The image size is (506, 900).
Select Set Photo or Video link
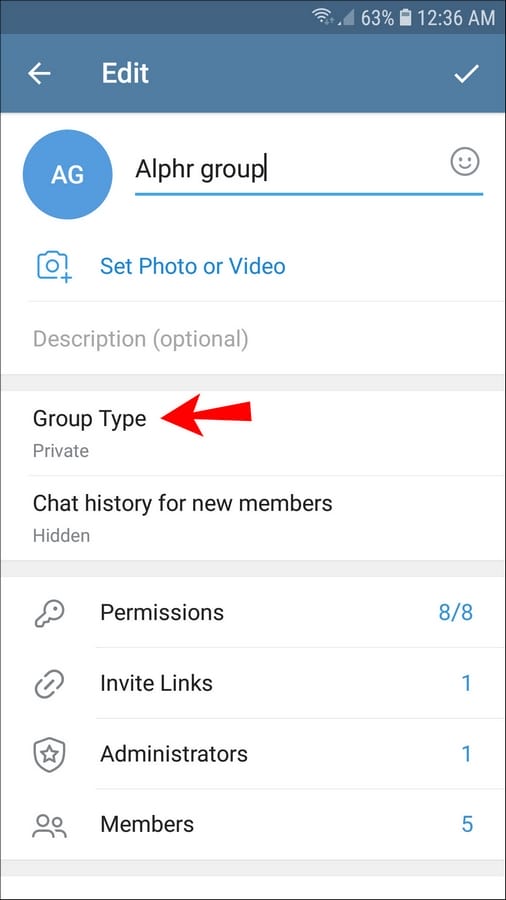coord(193,266)
